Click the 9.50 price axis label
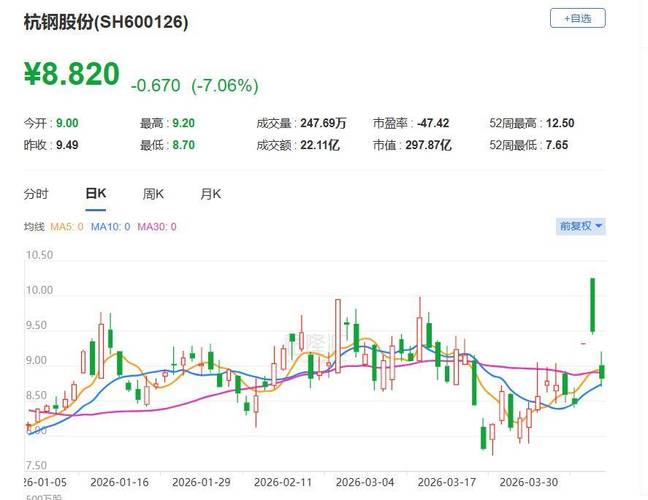 click(x=36, y=325)
